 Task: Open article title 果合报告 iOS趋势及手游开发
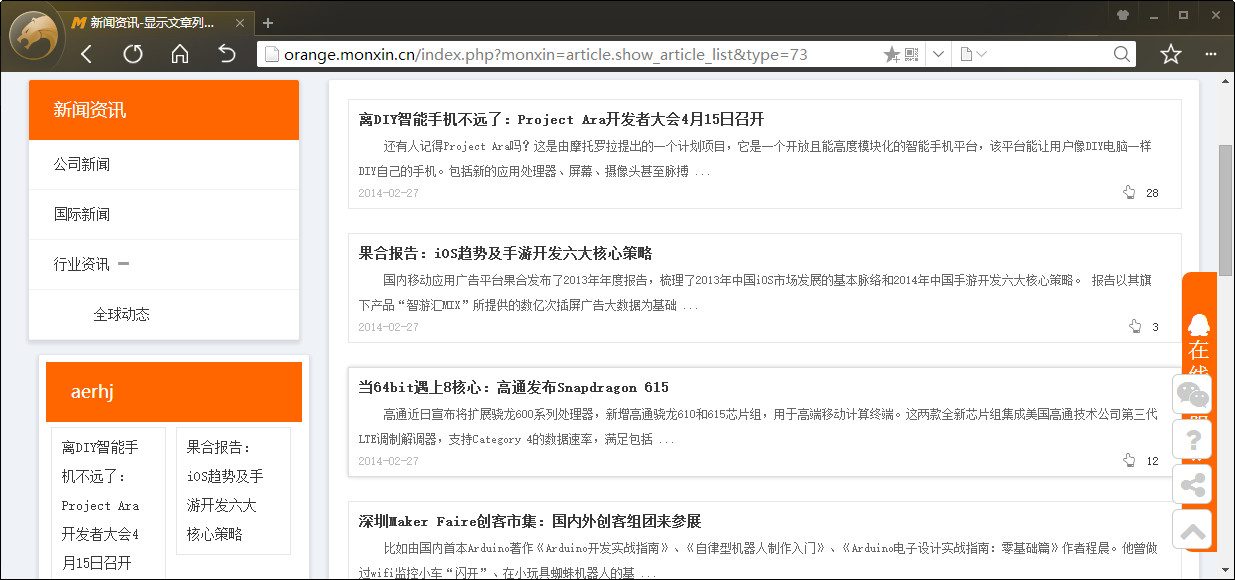505,253
